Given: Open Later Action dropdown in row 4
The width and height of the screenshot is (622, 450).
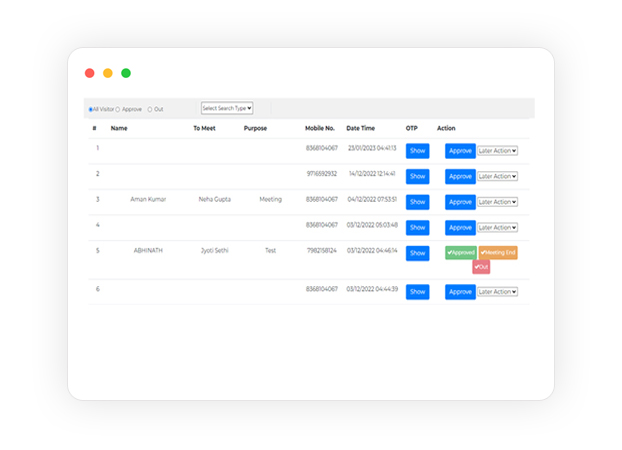Looking at the screenshot, I should [x=497, y=227].
